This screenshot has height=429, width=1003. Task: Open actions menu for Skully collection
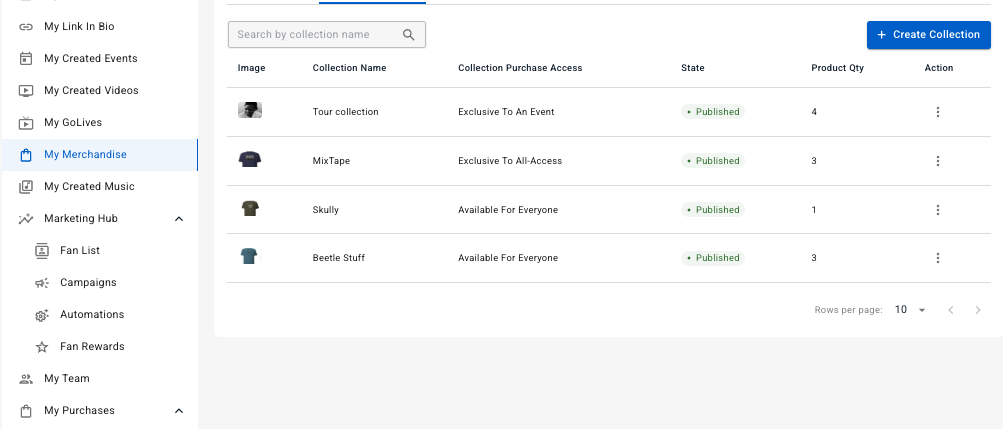[x=937, y=210]
